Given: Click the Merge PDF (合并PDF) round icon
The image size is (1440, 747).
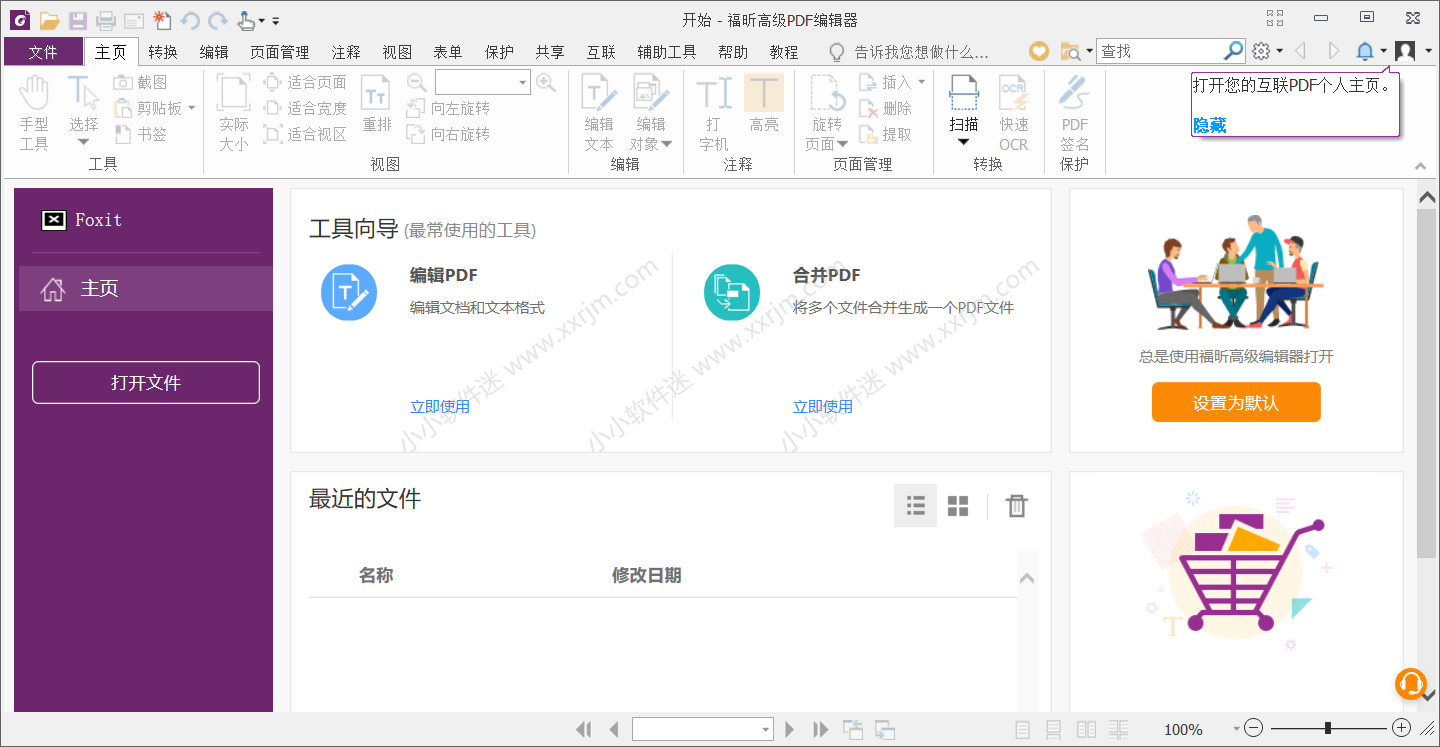Looking at the screenshot, I should coord(732,293).
